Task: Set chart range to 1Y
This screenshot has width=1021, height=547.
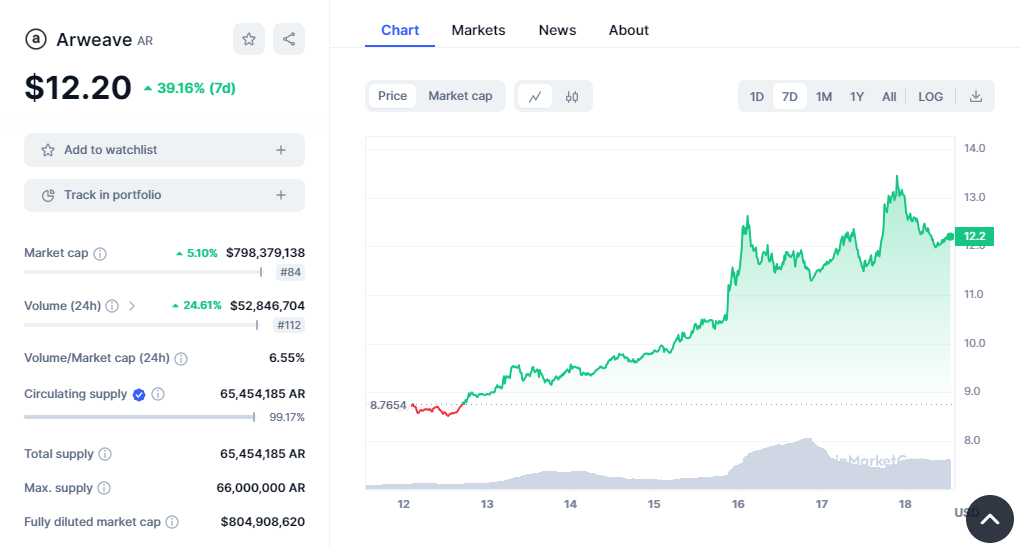Action: tap(857, 96)
